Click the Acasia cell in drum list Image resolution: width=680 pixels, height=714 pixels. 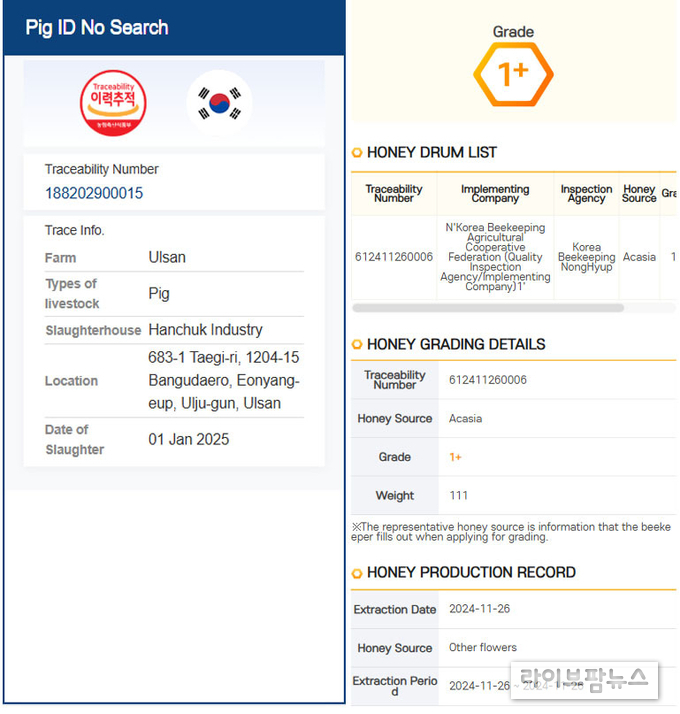[639, 257]
